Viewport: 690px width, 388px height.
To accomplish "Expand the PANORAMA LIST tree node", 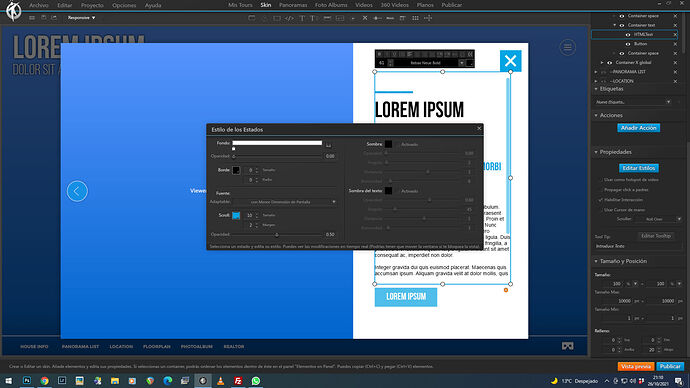I will (596, 72).
